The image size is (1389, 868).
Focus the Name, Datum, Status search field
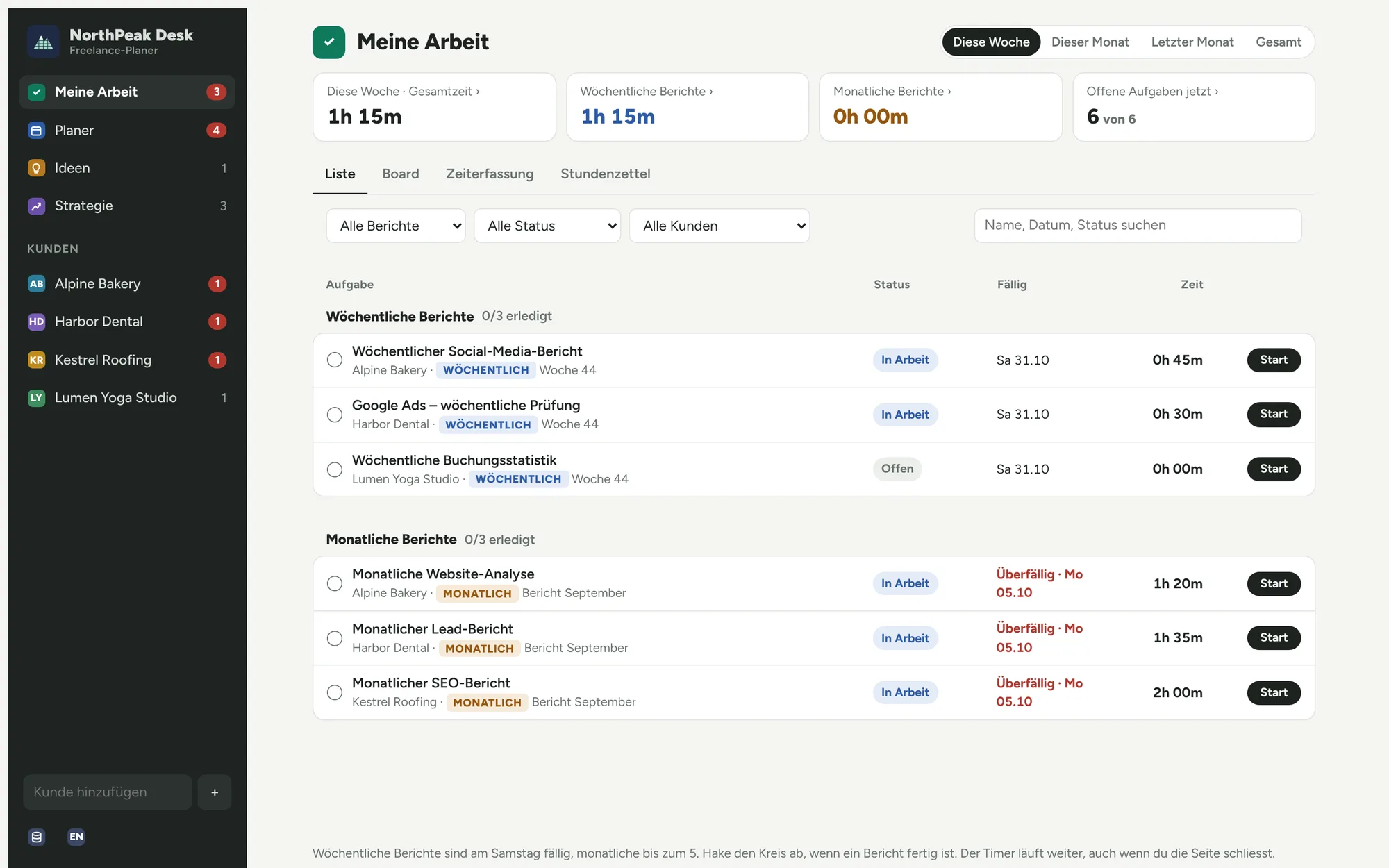[x=1138, y=226]
